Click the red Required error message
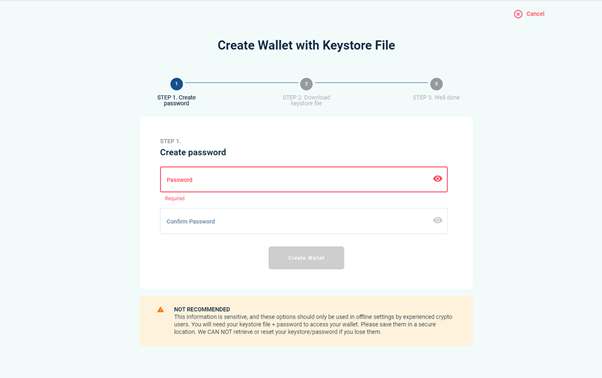The width and height of the screenshot is (602, 378). [175, 198]
